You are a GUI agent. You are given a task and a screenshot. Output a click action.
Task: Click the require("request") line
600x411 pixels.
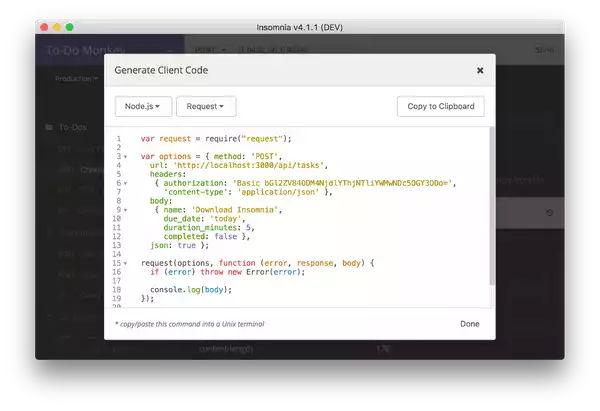coord(216,139)
